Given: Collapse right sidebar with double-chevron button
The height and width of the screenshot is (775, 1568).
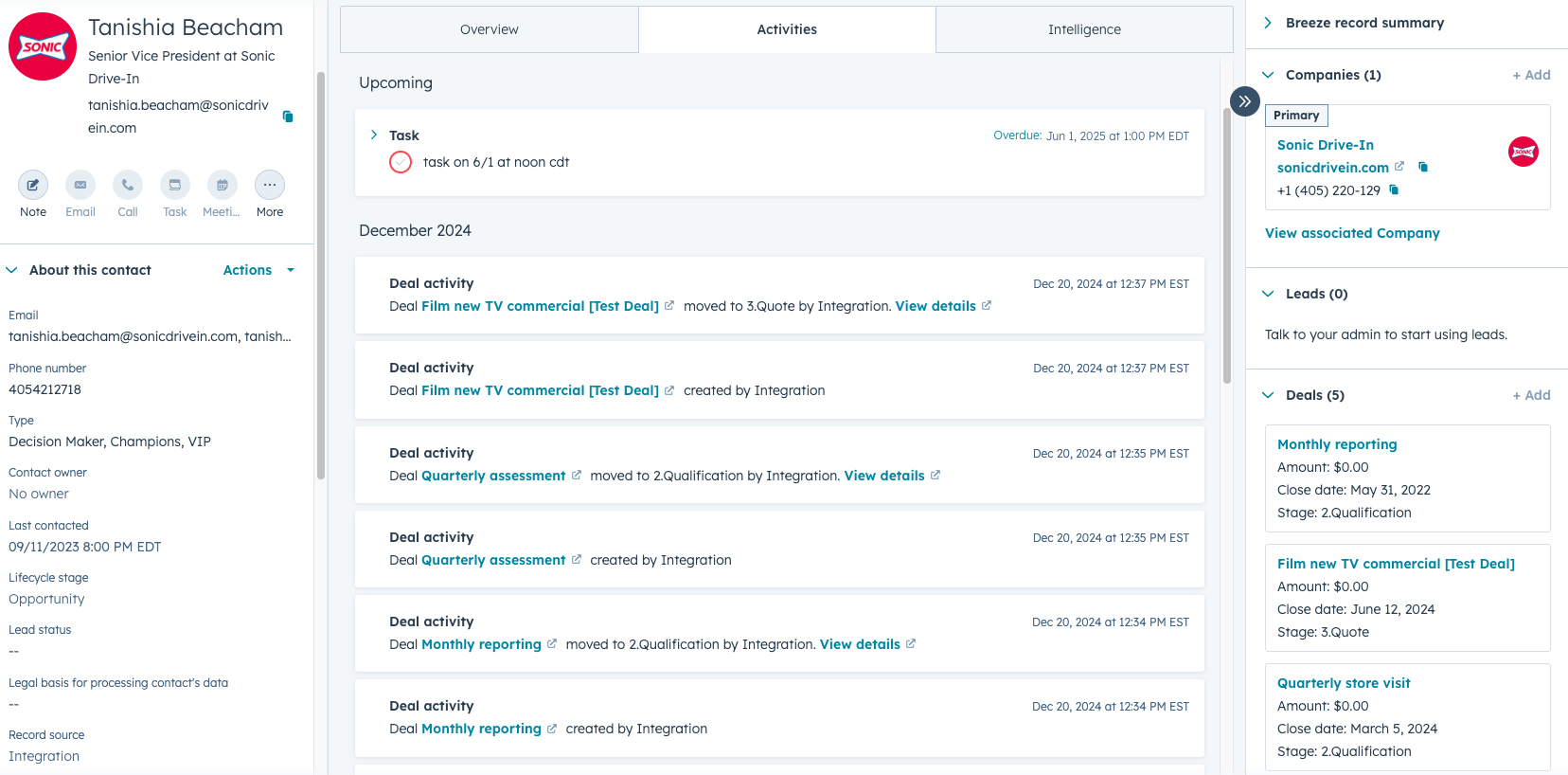Looking at the screenshot, I should pos(1245,100).
